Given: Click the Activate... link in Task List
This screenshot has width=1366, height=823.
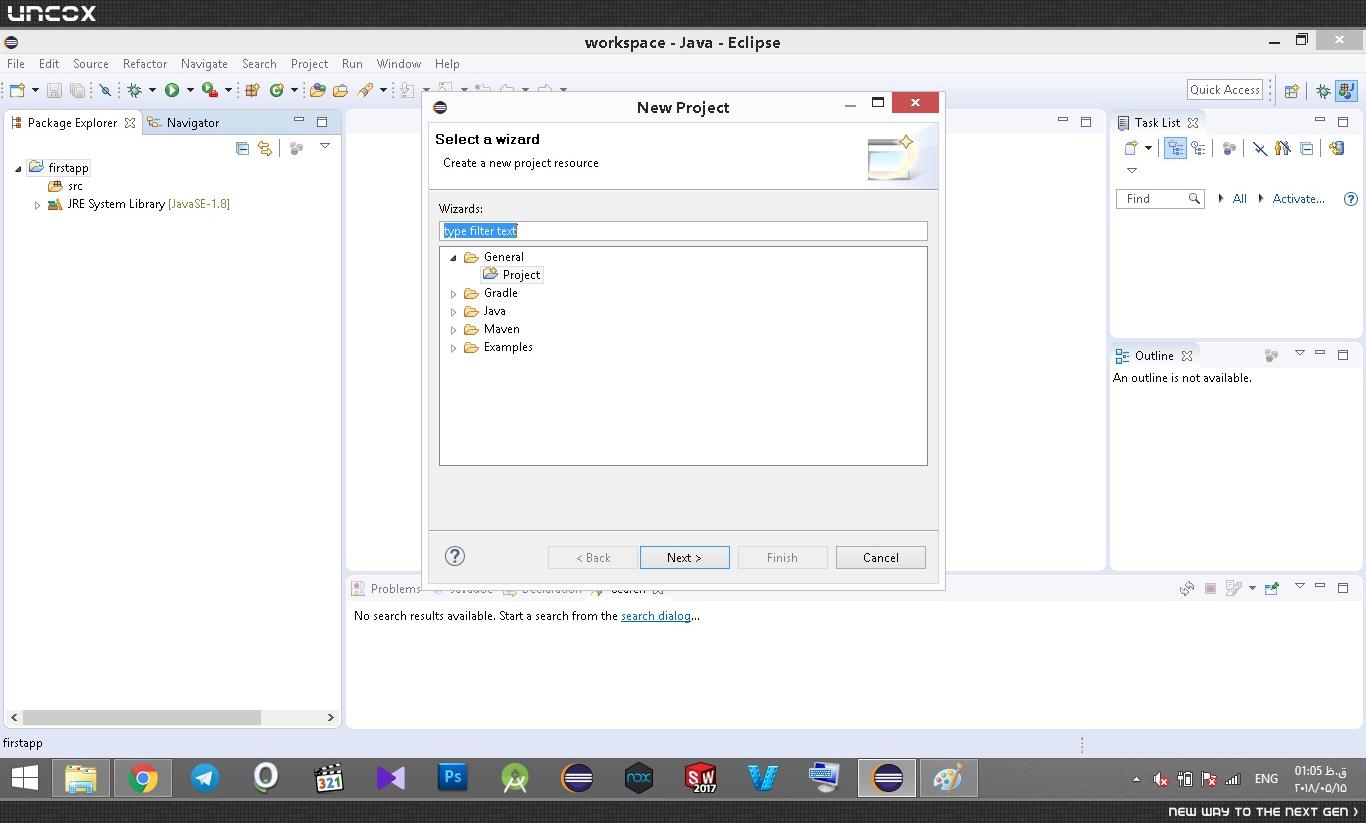Looking at the screenshot, I should 1298,199.
